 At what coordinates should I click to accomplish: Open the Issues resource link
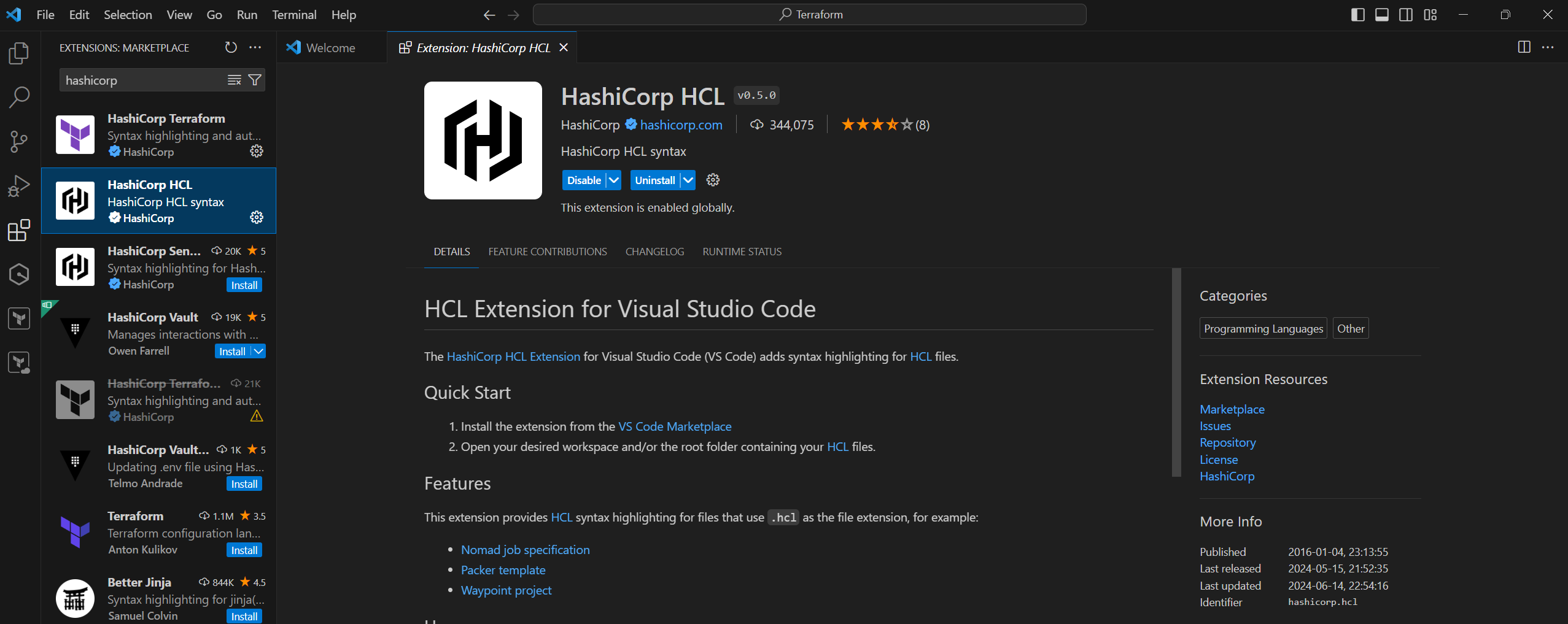(1216, 425)
